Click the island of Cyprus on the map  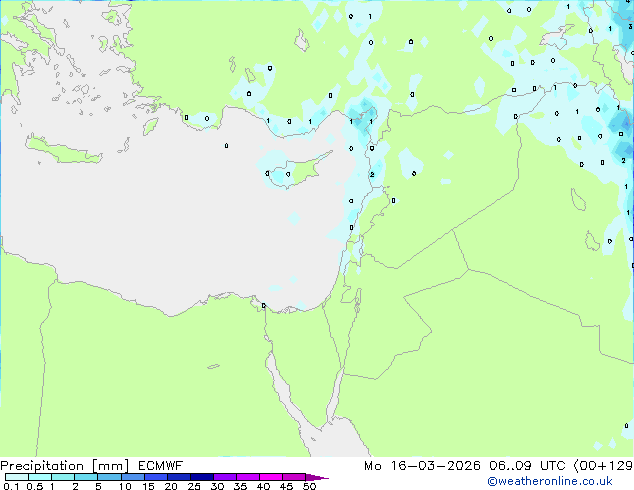pyautogui.click(x=301, y=170)
